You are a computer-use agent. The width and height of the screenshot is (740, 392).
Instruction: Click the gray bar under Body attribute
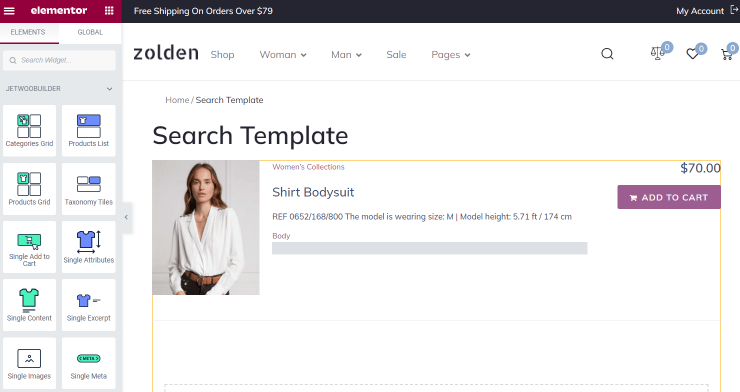(x=429, y=248)
